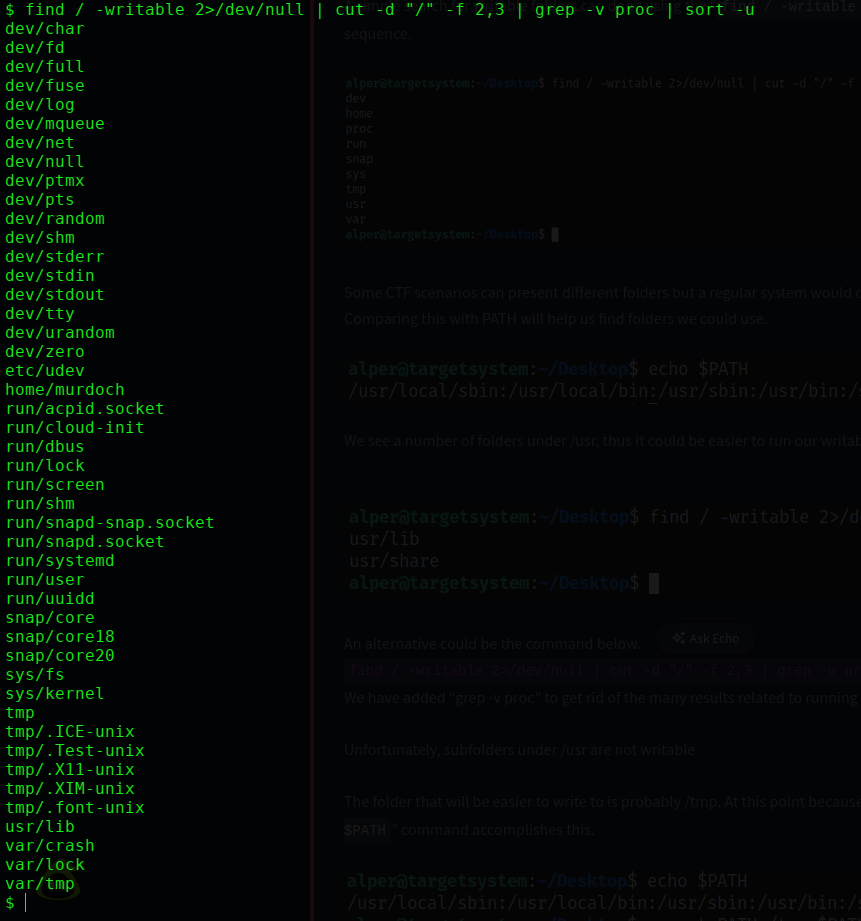Viewport: 861px width, 921px height.
Task: Click the divider between terminal and web page
Action: tap(312, 460)
